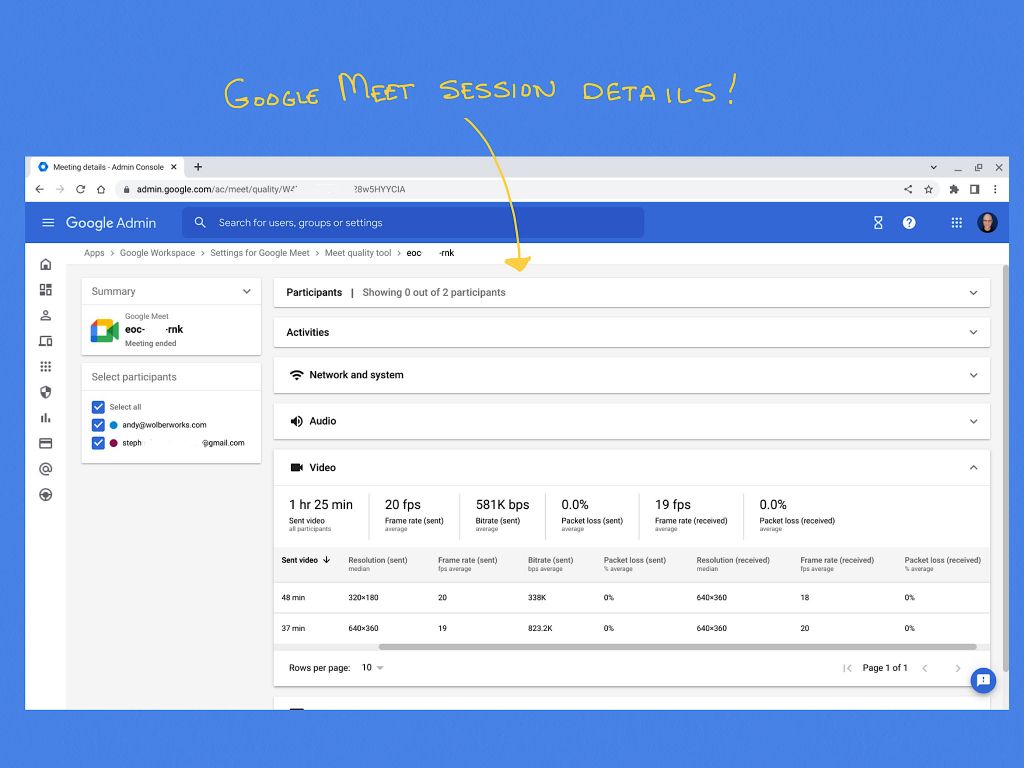Toggle the steph participant checkbox
1024x768 pixels.
pos(97,443)
